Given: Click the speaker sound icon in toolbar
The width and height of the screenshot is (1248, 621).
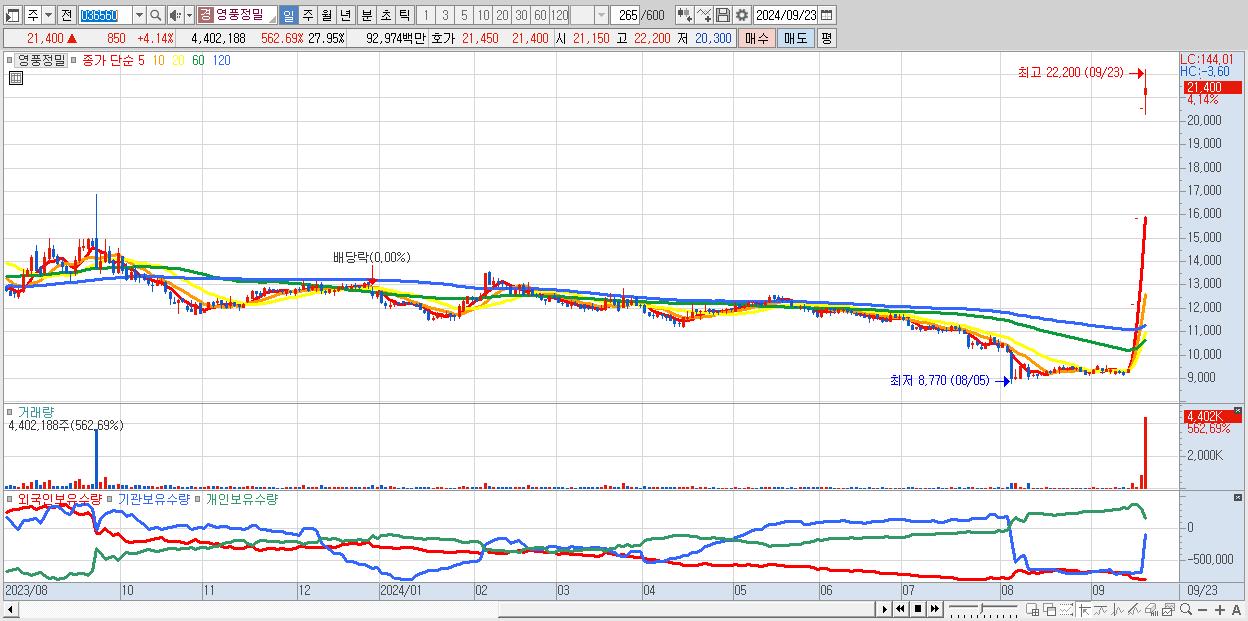Looking at the screenshot, I should [x=175, y=15].
